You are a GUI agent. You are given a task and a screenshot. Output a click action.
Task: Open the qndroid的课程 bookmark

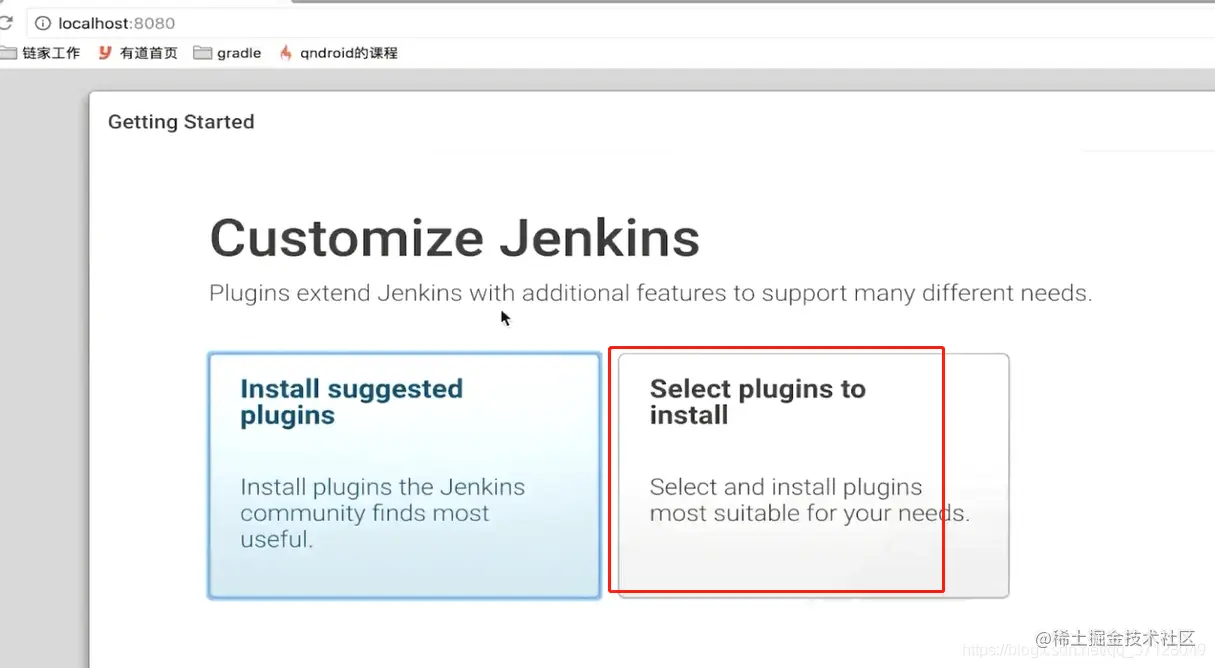(338, 53)
